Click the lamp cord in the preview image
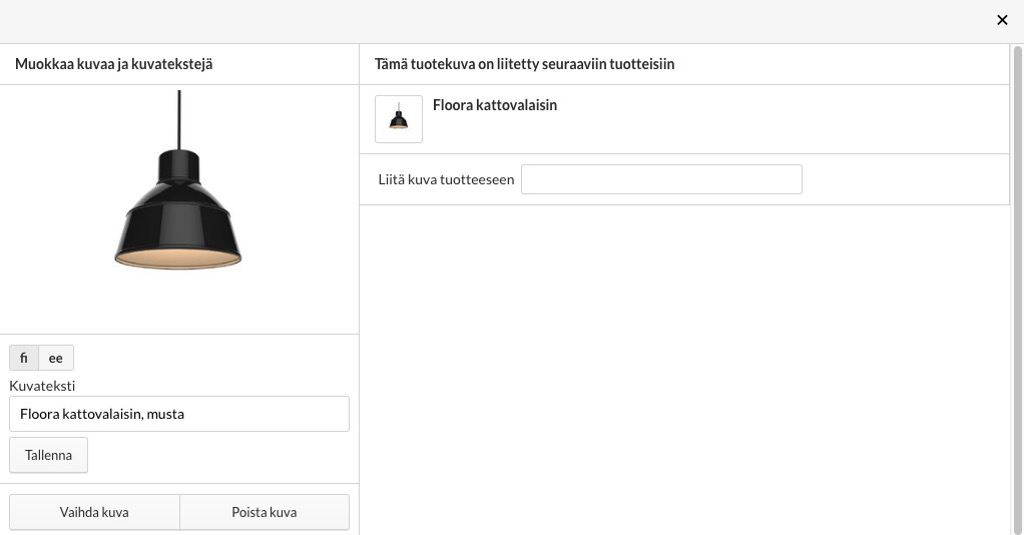This screenshot has width=1024, height=535. pos(179,120)
